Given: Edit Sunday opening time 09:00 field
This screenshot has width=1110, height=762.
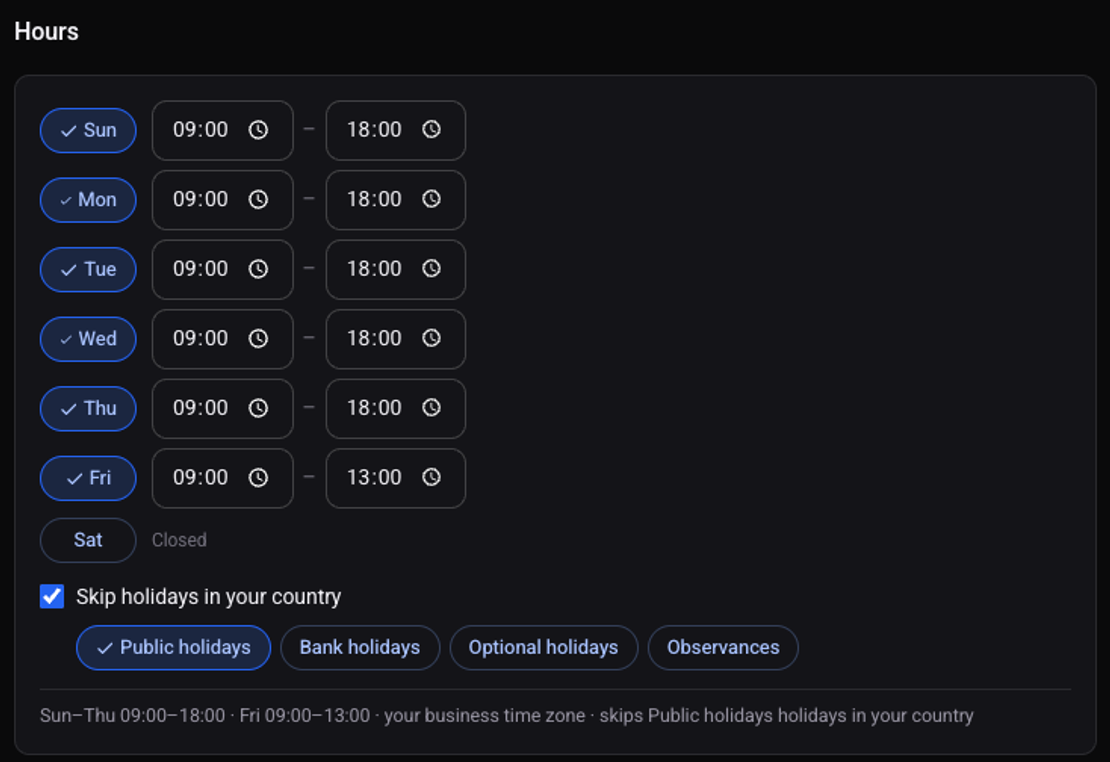Looking at the screenshot, I should tap(222, 130).
